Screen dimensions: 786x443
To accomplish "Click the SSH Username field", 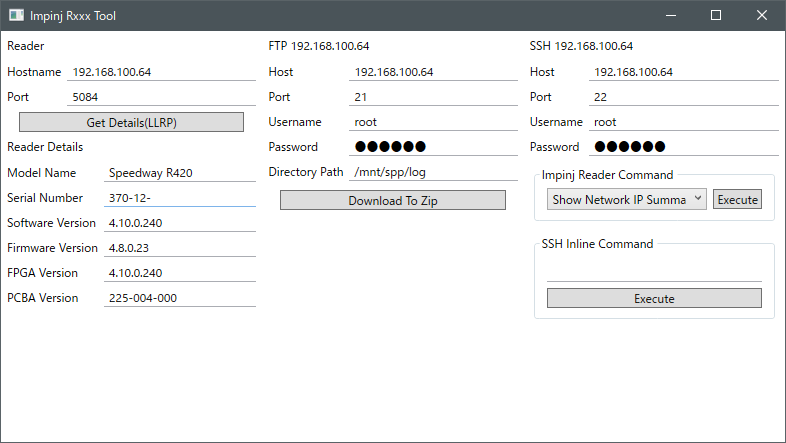I will click(684, 122).
